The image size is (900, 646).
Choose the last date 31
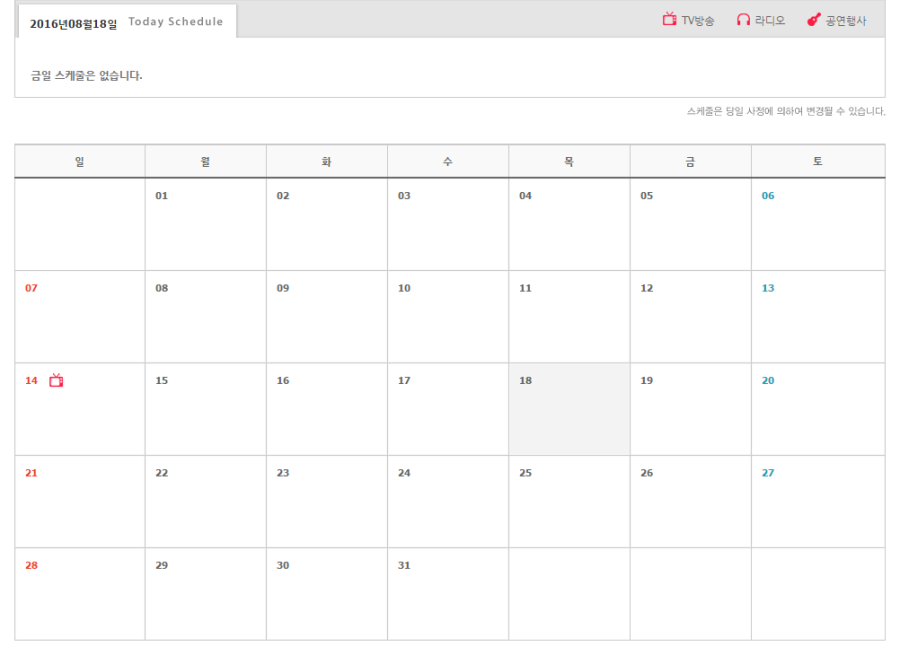pyautogui.click(x=404, y=565)
